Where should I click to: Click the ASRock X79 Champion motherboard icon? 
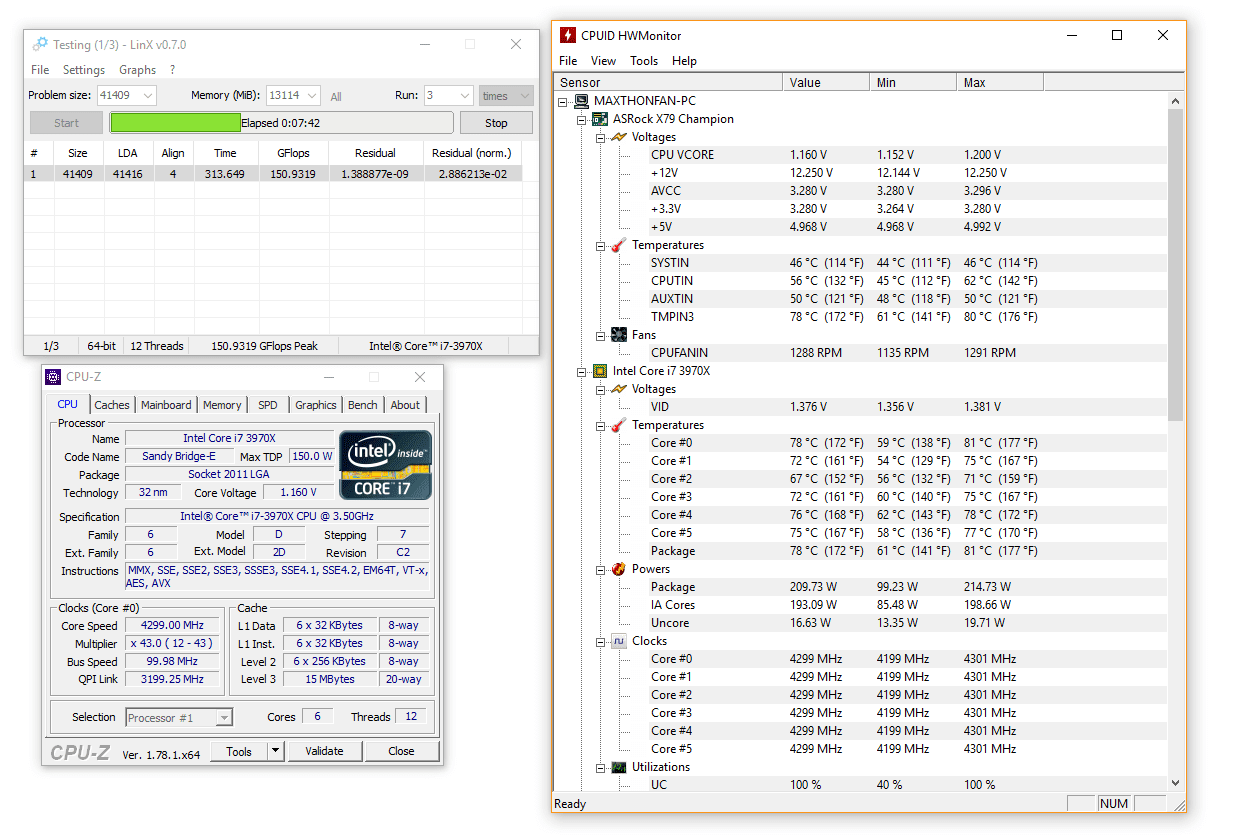click(600, 119)
